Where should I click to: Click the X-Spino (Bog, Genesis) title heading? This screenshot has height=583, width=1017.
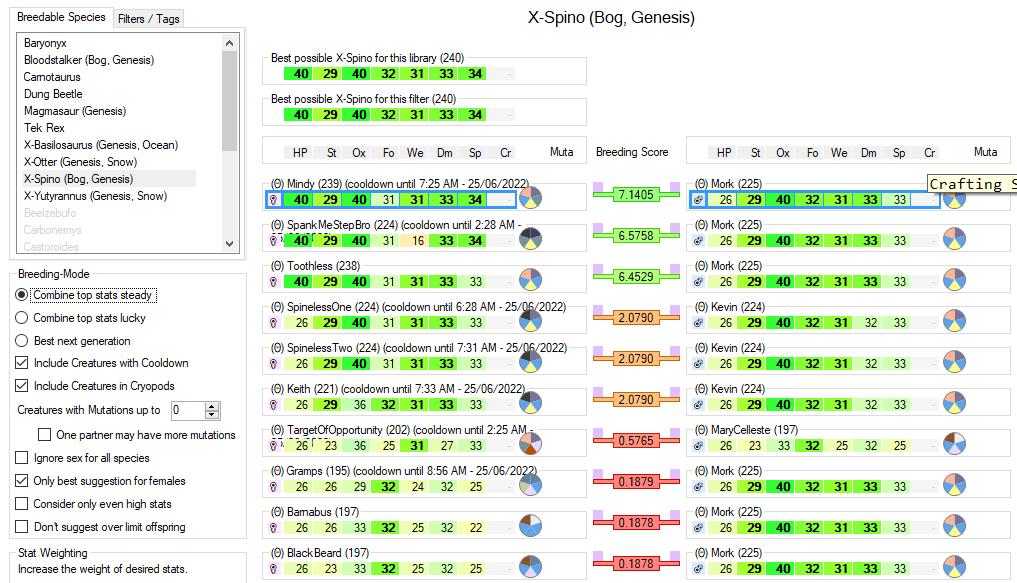pyautogui.click(x=611, y=18)
